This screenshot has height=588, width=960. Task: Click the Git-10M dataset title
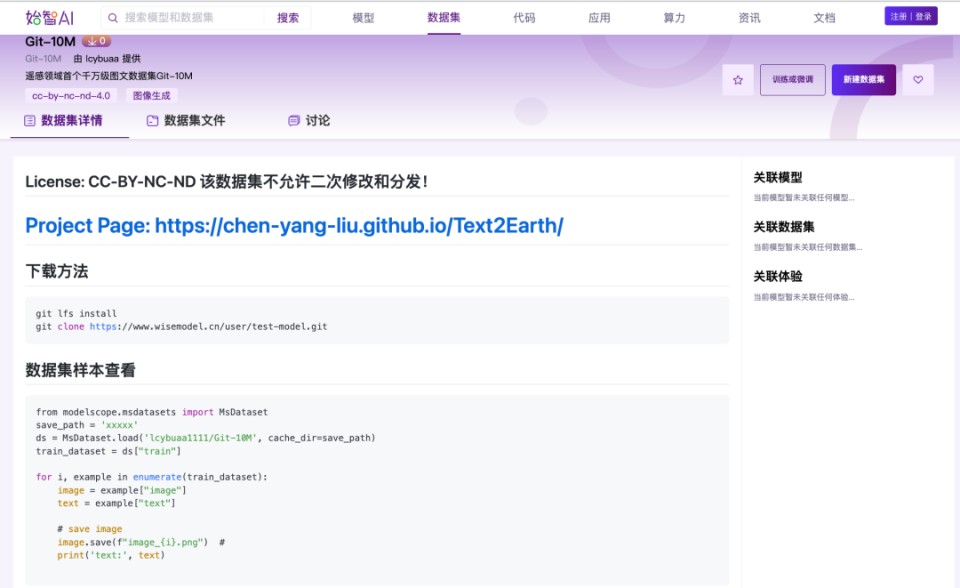coord(50,42)
